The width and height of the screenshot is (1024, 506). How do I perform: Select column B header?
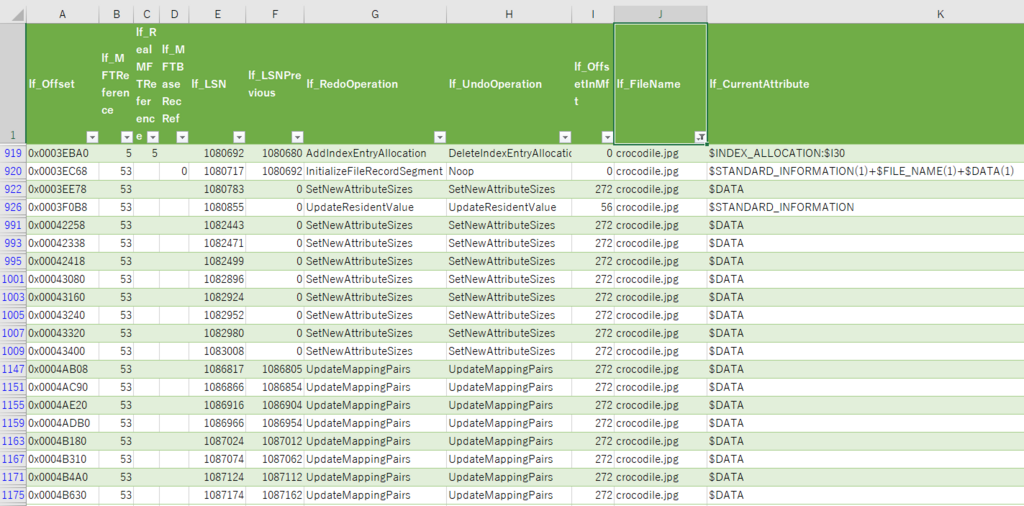[x=116, y=14]
